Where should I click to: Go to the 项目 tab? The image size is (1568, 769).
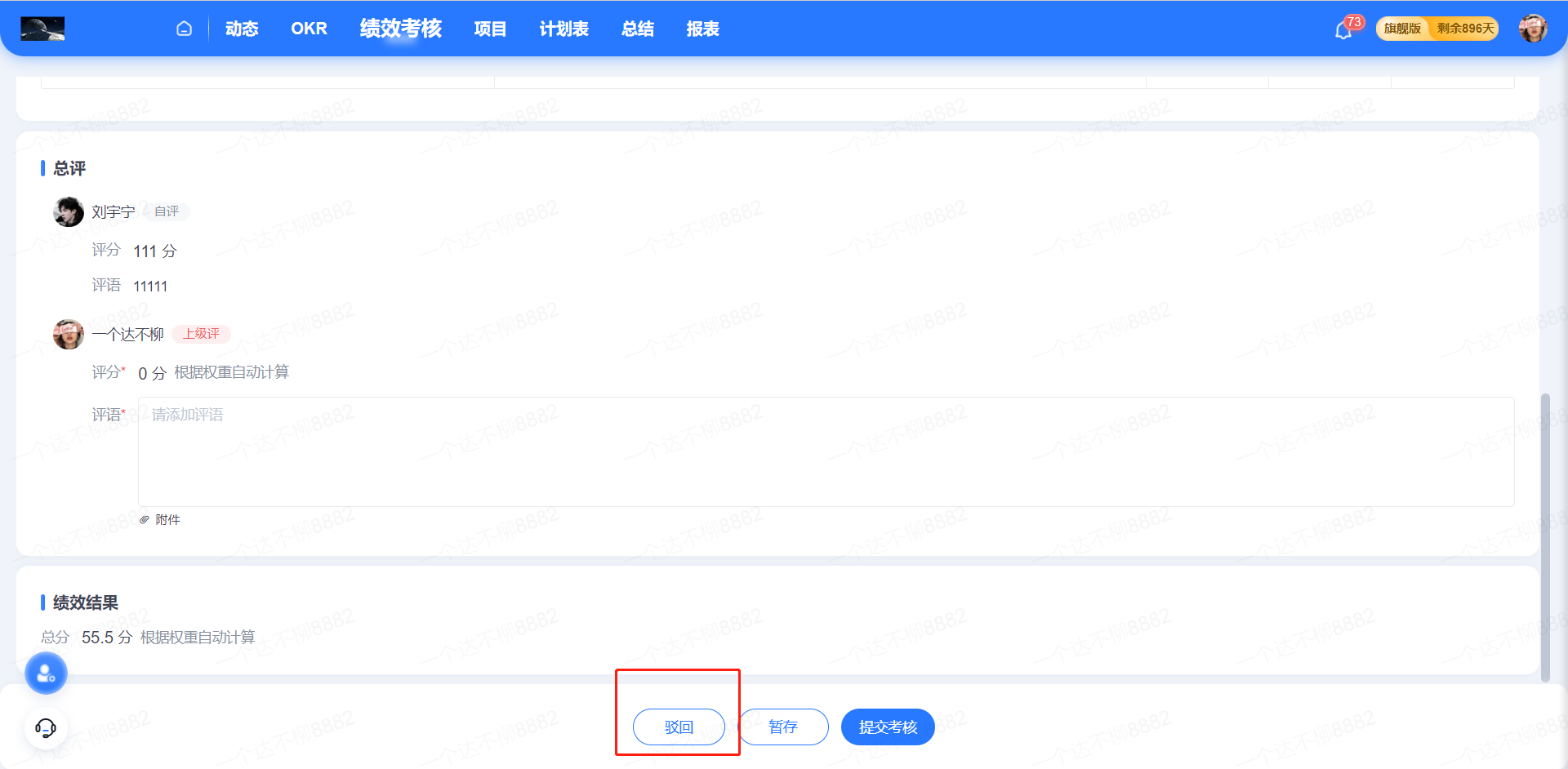(490, 29)
